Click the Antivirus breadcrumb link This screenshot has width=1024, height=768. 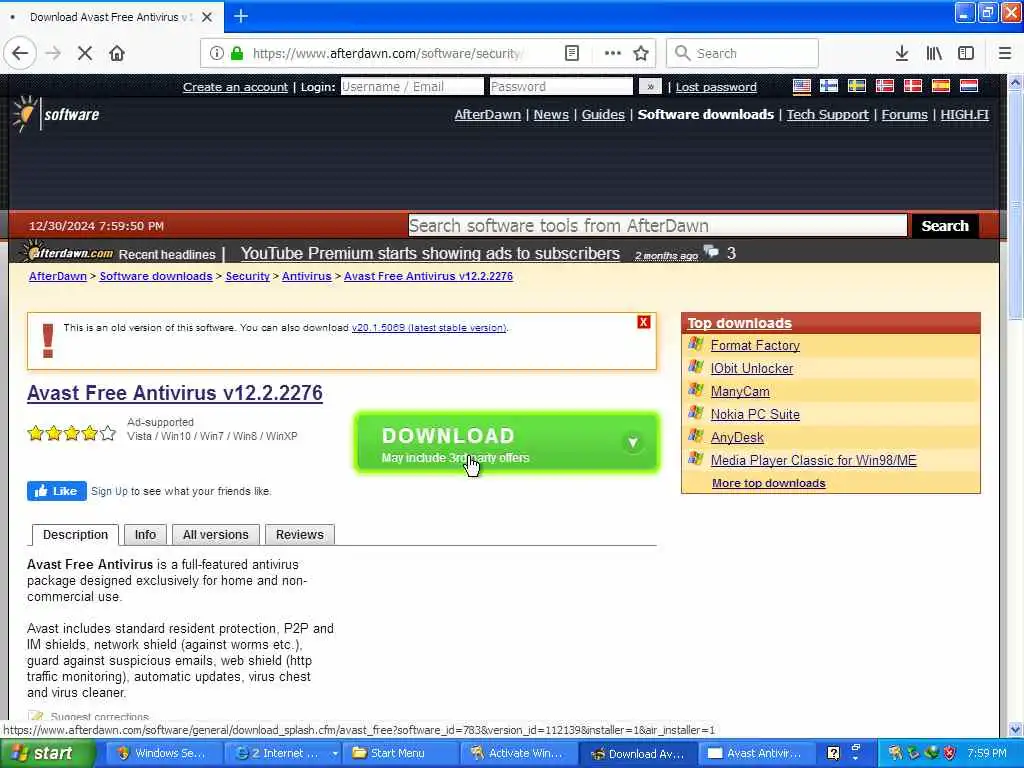point(307,276)
